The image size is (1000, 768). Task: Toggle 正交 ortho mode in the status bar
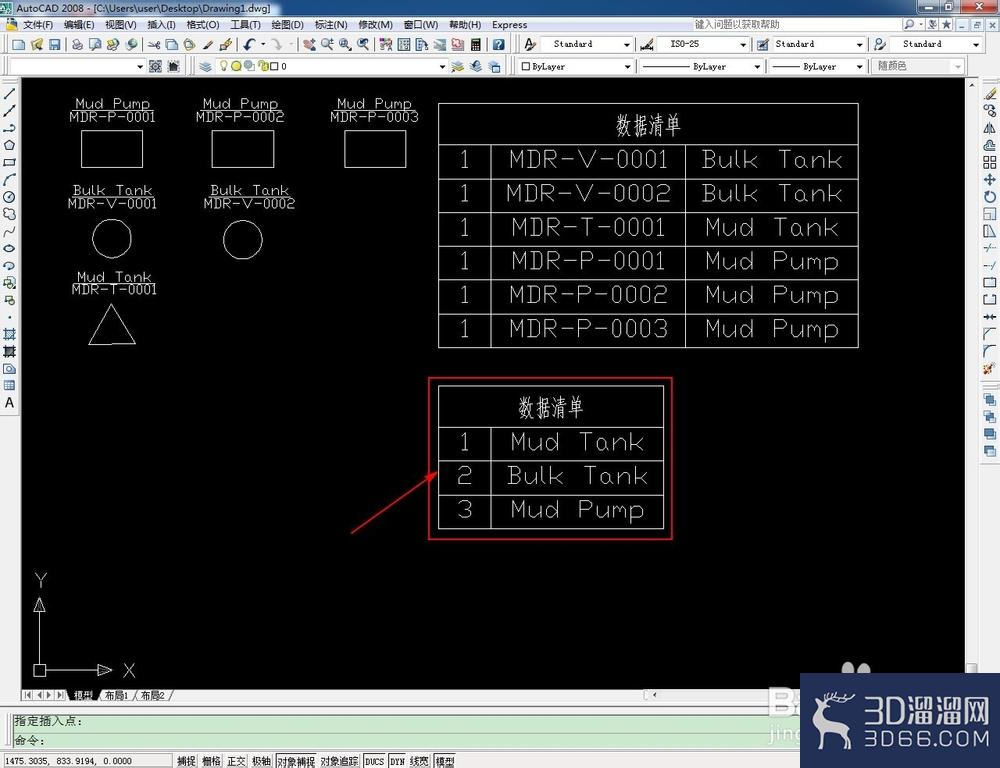[x=236, y=761]
